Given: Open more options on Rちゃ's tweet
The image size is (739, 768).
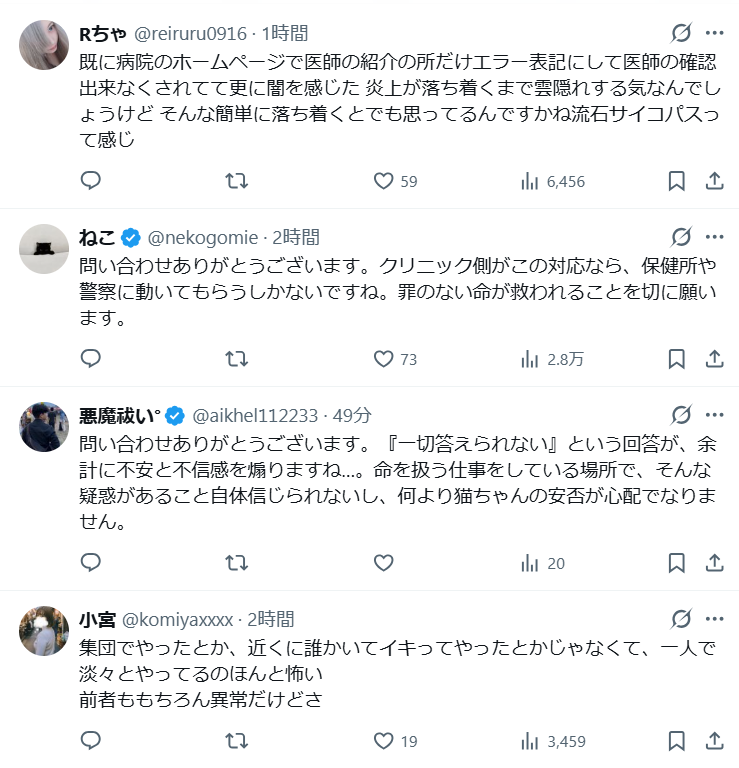Looking at the screenshot, I should (715, 32).
